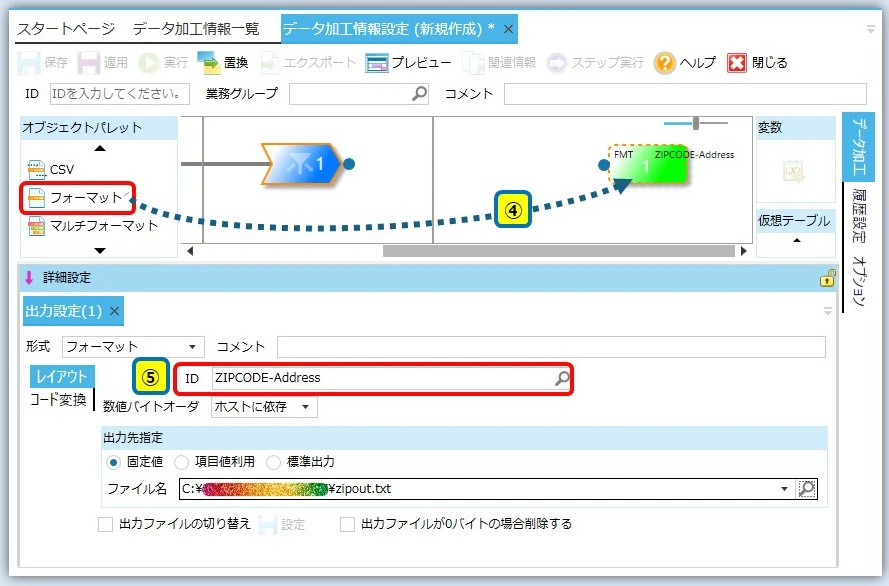Select the 標準出力 radio button

coord(273,462)
